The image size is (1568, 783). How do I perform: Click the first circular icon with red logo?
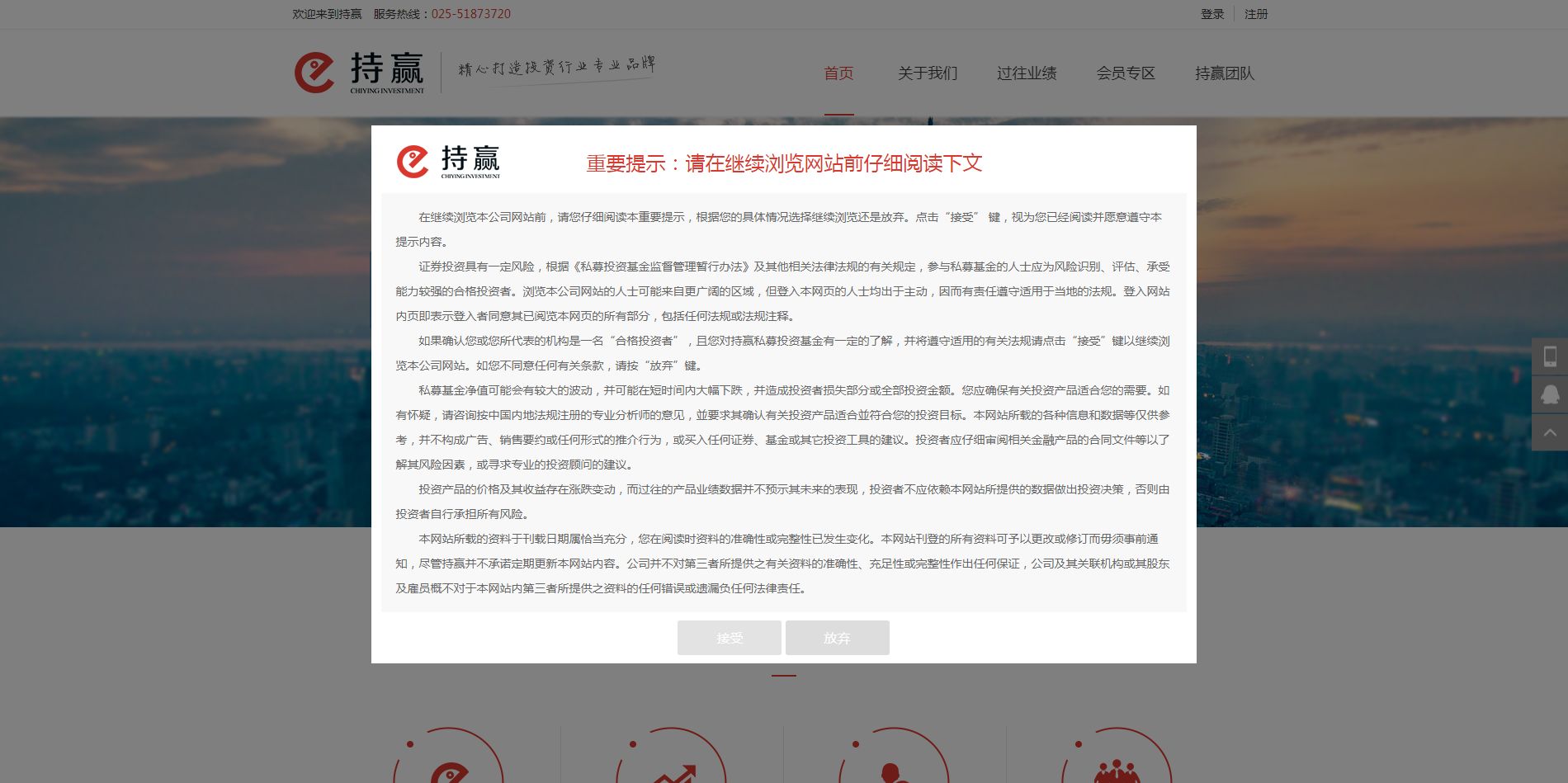[x=448, y=755]
